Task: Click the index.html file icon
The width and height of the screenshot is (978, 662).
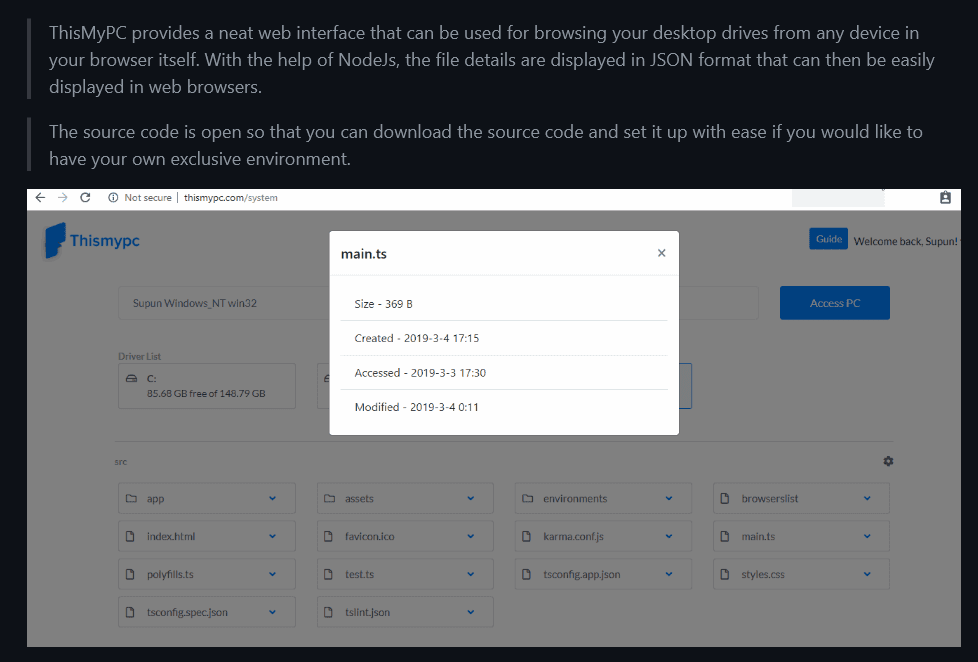Action: click(x=130, y=537)
